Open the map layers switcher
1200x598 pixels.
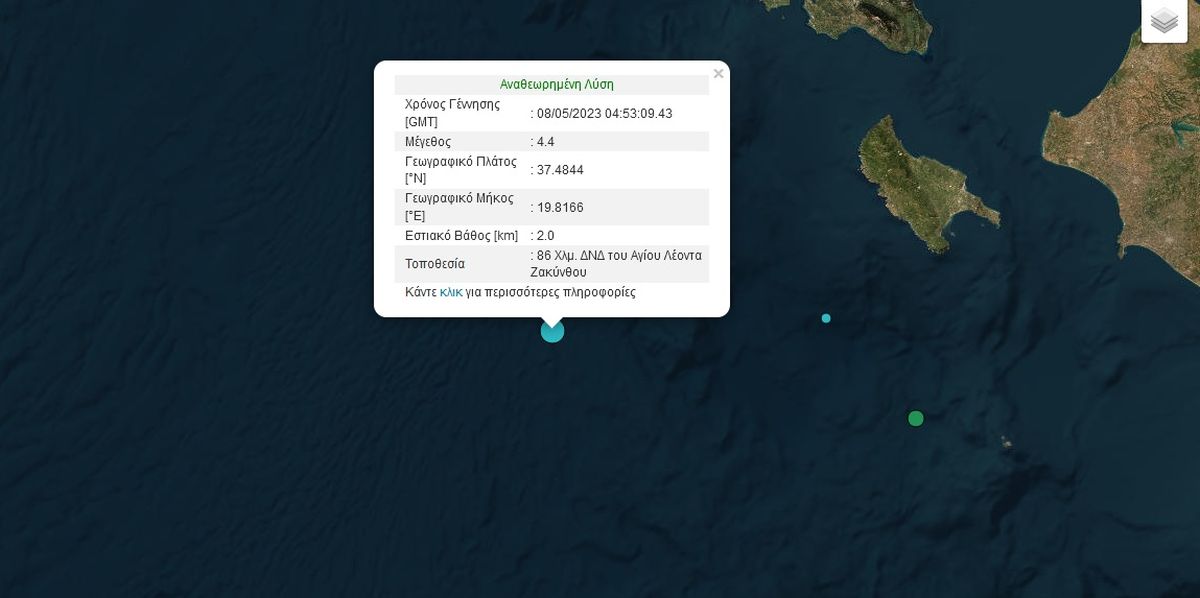[1164, 21]
